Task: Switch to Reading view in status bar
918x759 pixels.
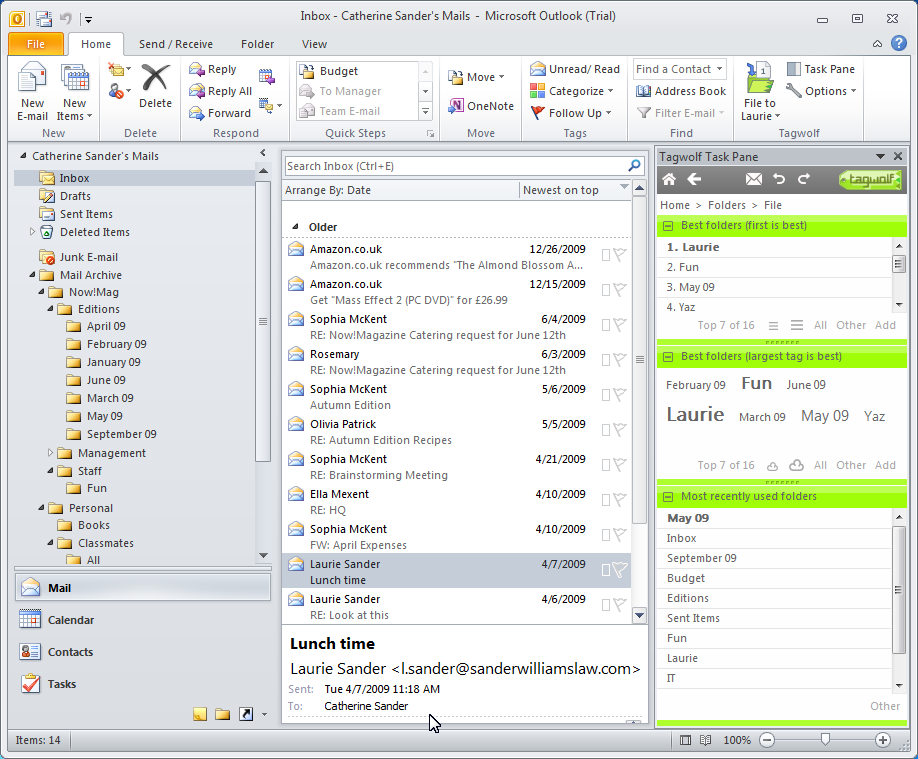Action: (x=705, y=740)
